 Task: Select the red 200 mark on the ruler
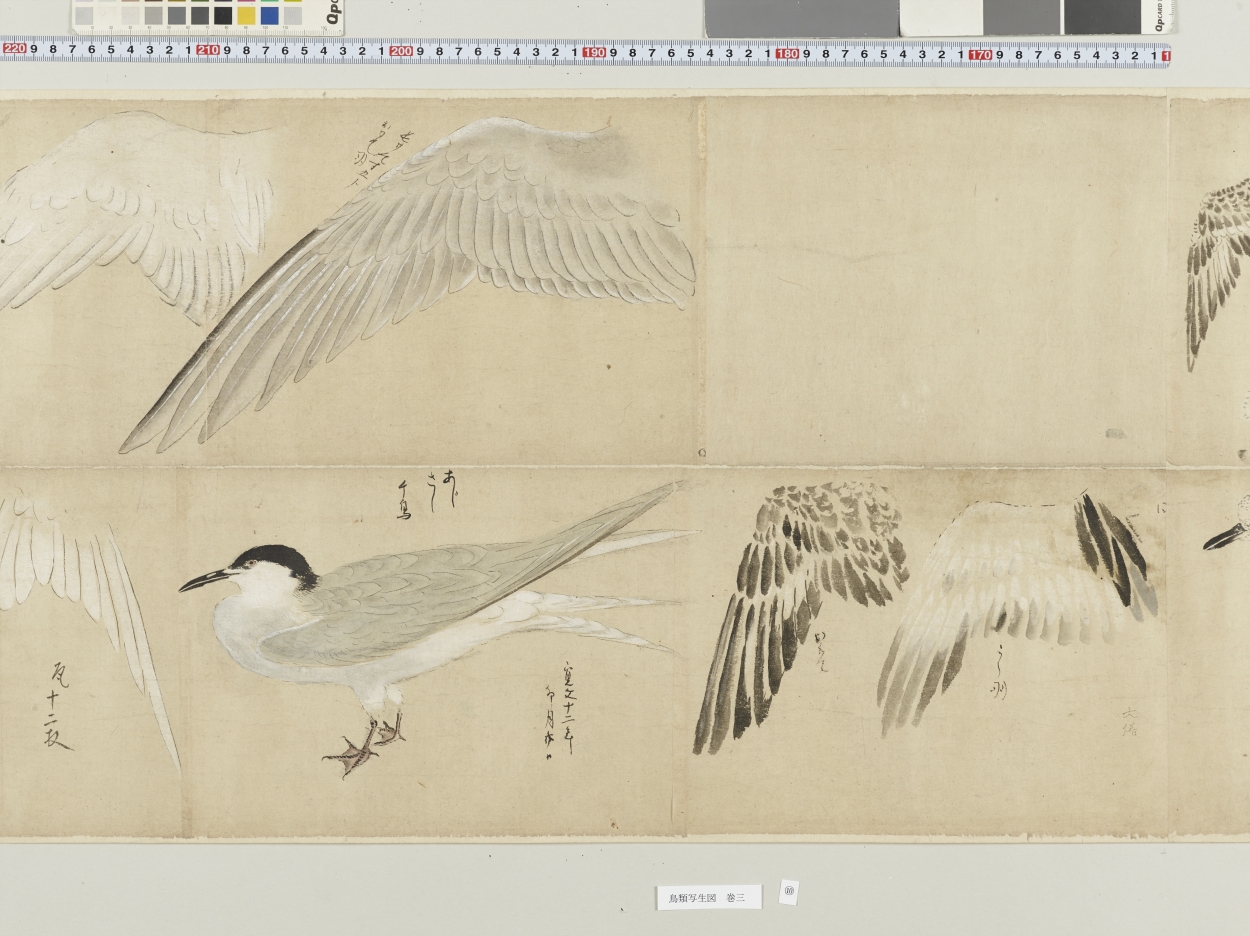pyautogui.click(x=401, y=51)
